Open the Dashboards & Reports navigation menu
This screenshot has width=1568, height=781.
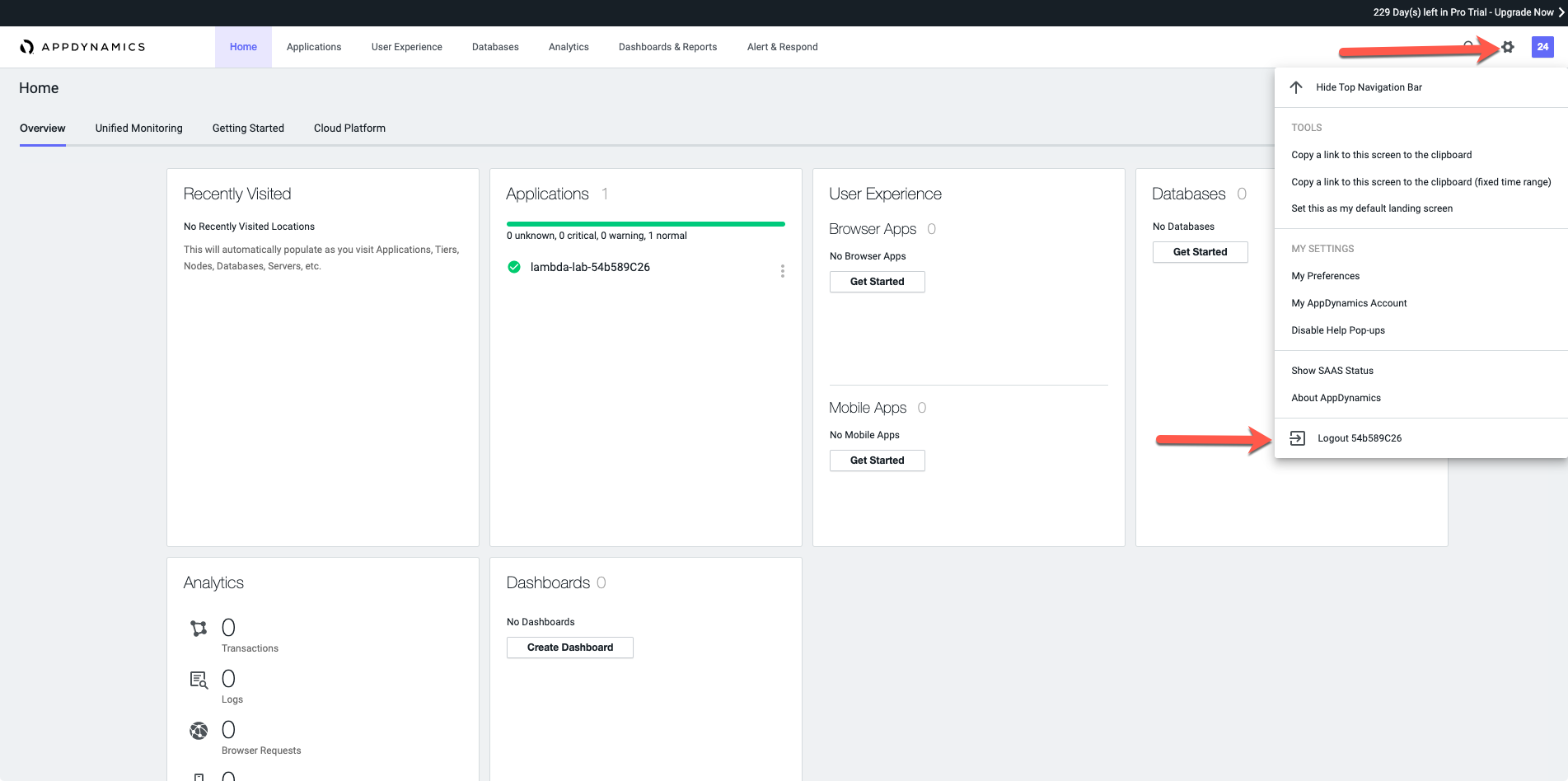pyautogui.click(x=667, y=47)
